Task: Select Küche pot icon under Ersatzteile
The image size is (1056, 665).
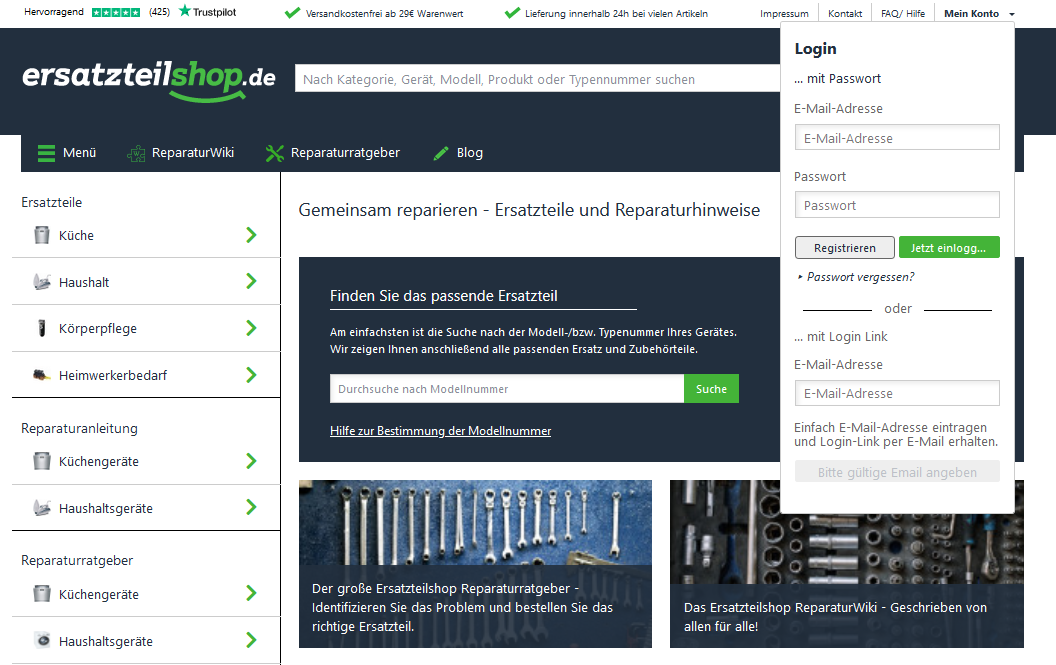Action: (41, 235)
